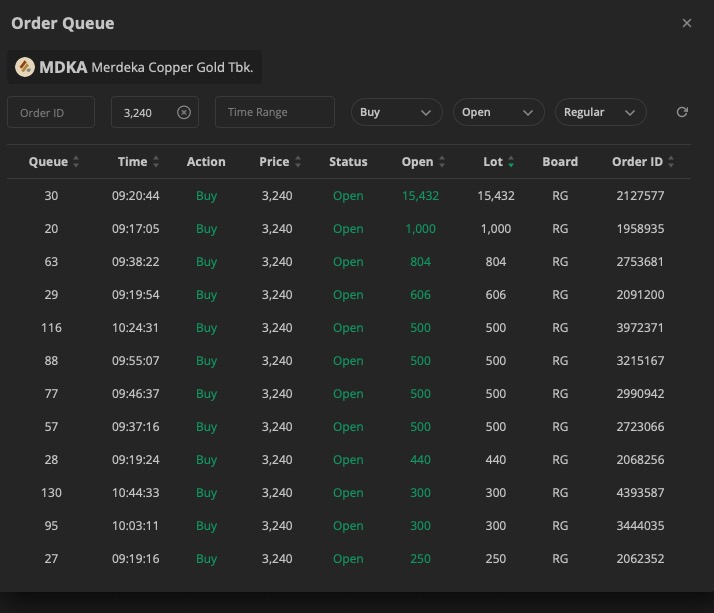Click the MDKA stock logo icon

(x=25, y=68)
